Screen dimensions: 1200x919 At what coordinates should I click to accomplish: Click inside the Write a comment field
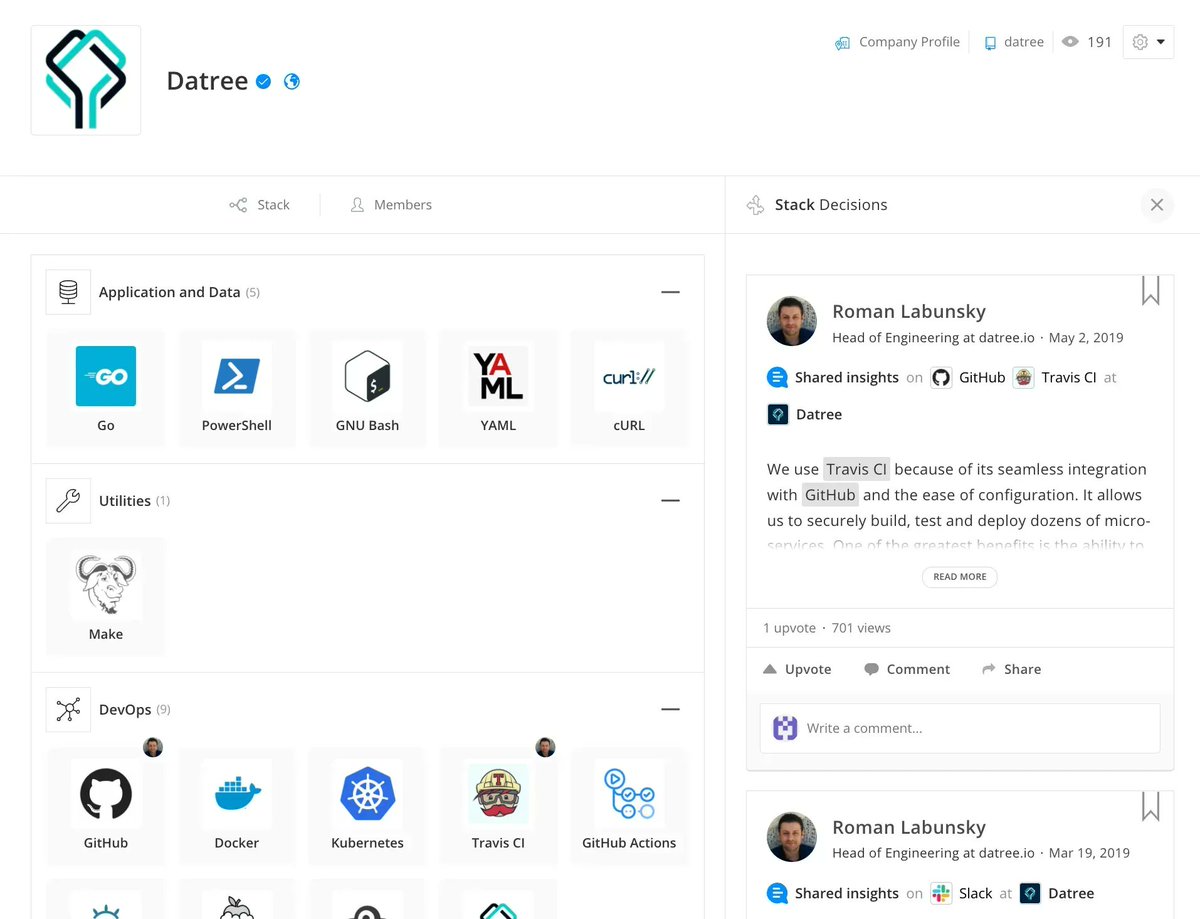pyautogui.click(x=960, y=728)
